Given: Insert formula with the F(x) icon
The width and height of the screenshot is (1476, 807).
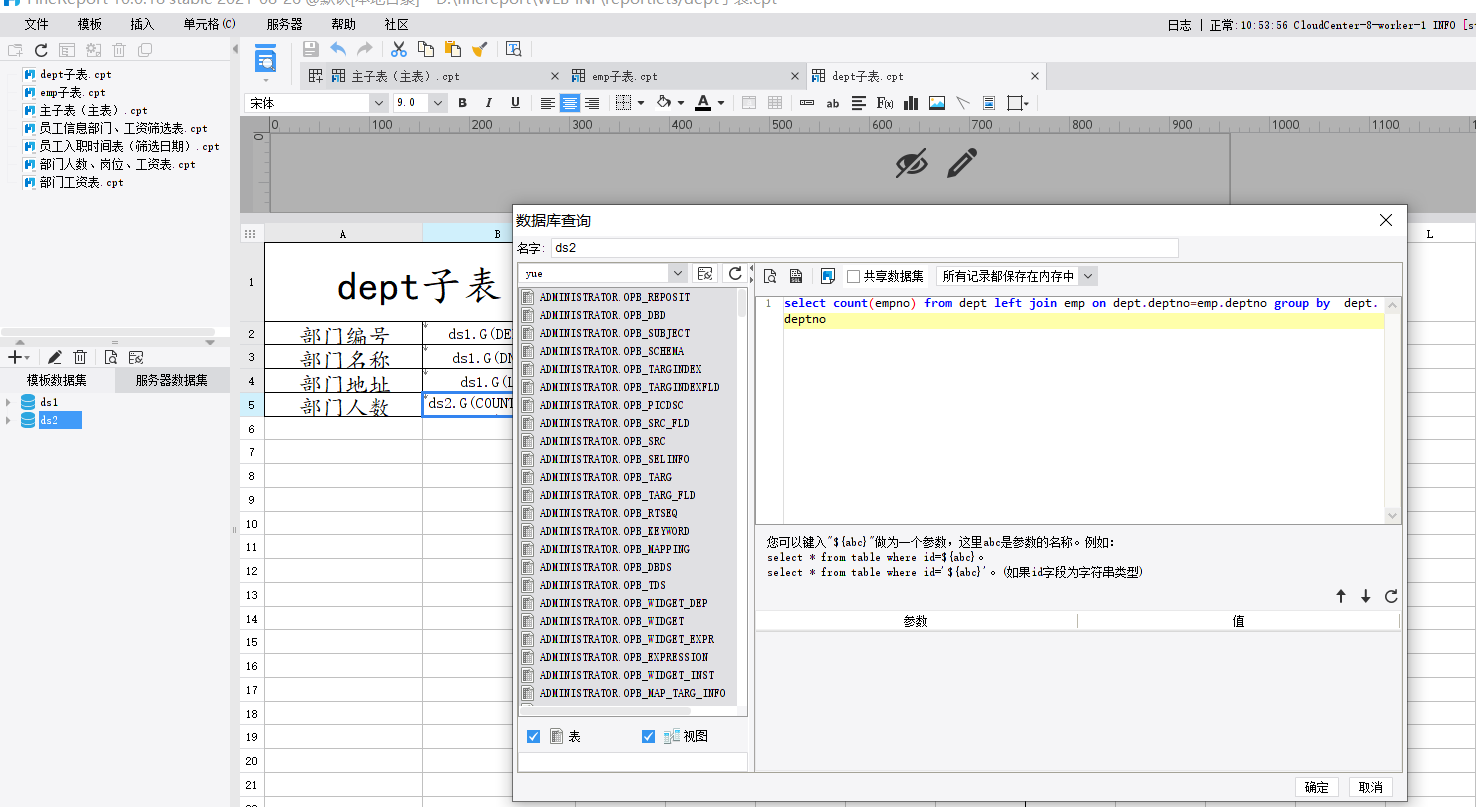Looking at the screenshot, I should point(885,103).
